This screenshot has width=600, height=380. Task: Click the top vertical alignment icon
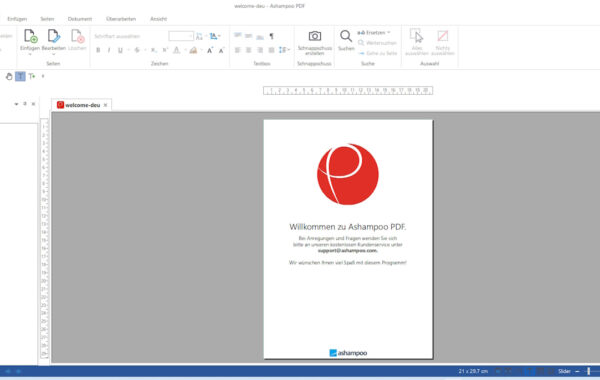click(x=238, y=36)
